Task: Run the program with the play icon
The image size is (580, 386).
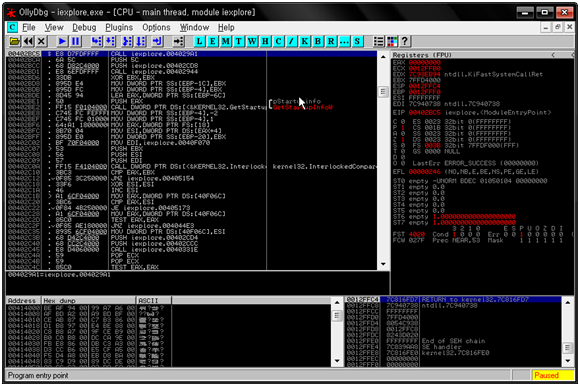Action: [62, 41]
